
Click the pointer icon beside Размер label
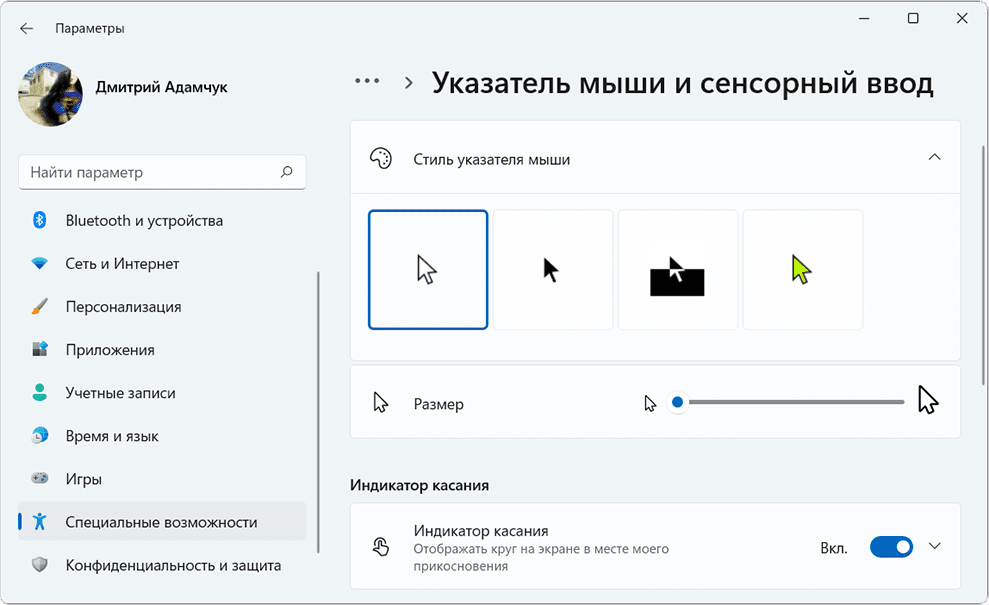tap(380, 402)
